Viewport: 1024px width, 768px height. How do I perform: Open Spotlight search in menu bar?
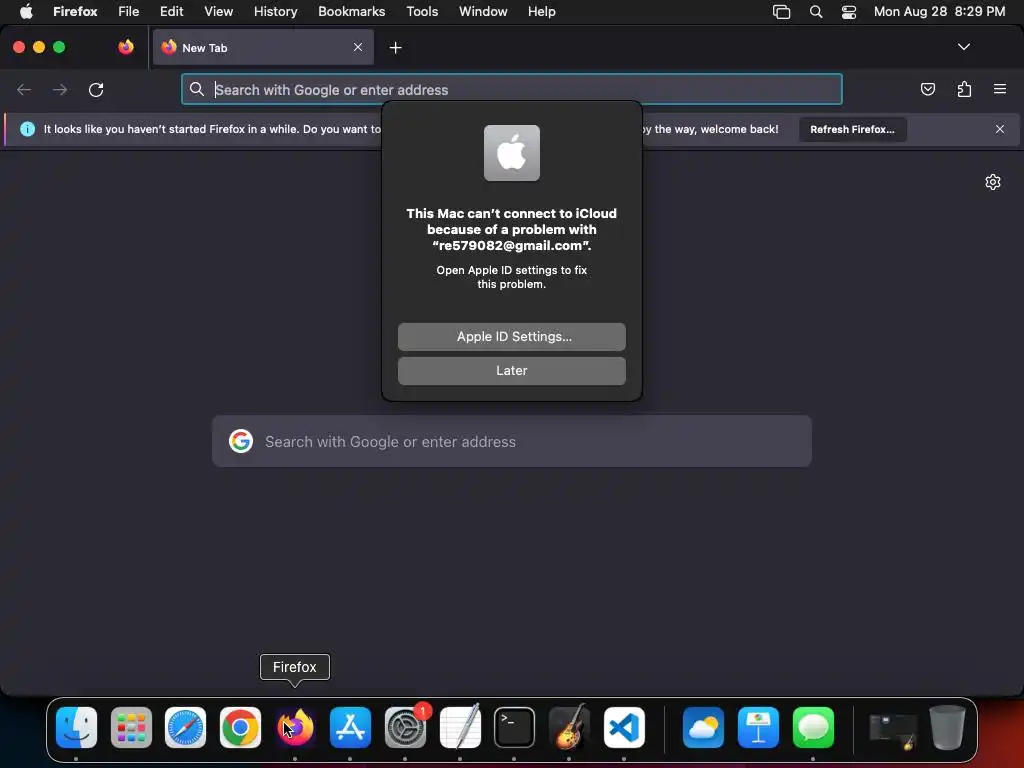816,11
